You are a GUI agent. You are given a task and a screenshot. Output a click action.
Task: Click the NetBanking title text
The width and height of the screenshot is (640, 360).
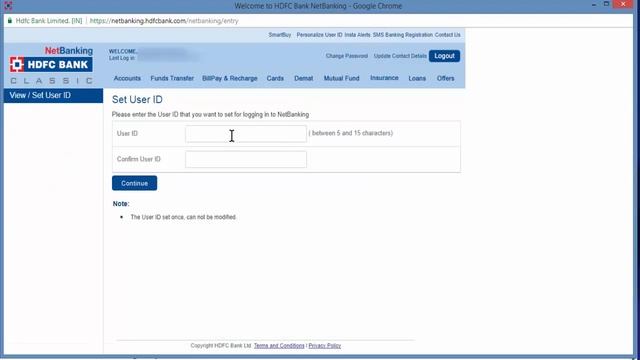pyautogui.click(x=69, y=51)
